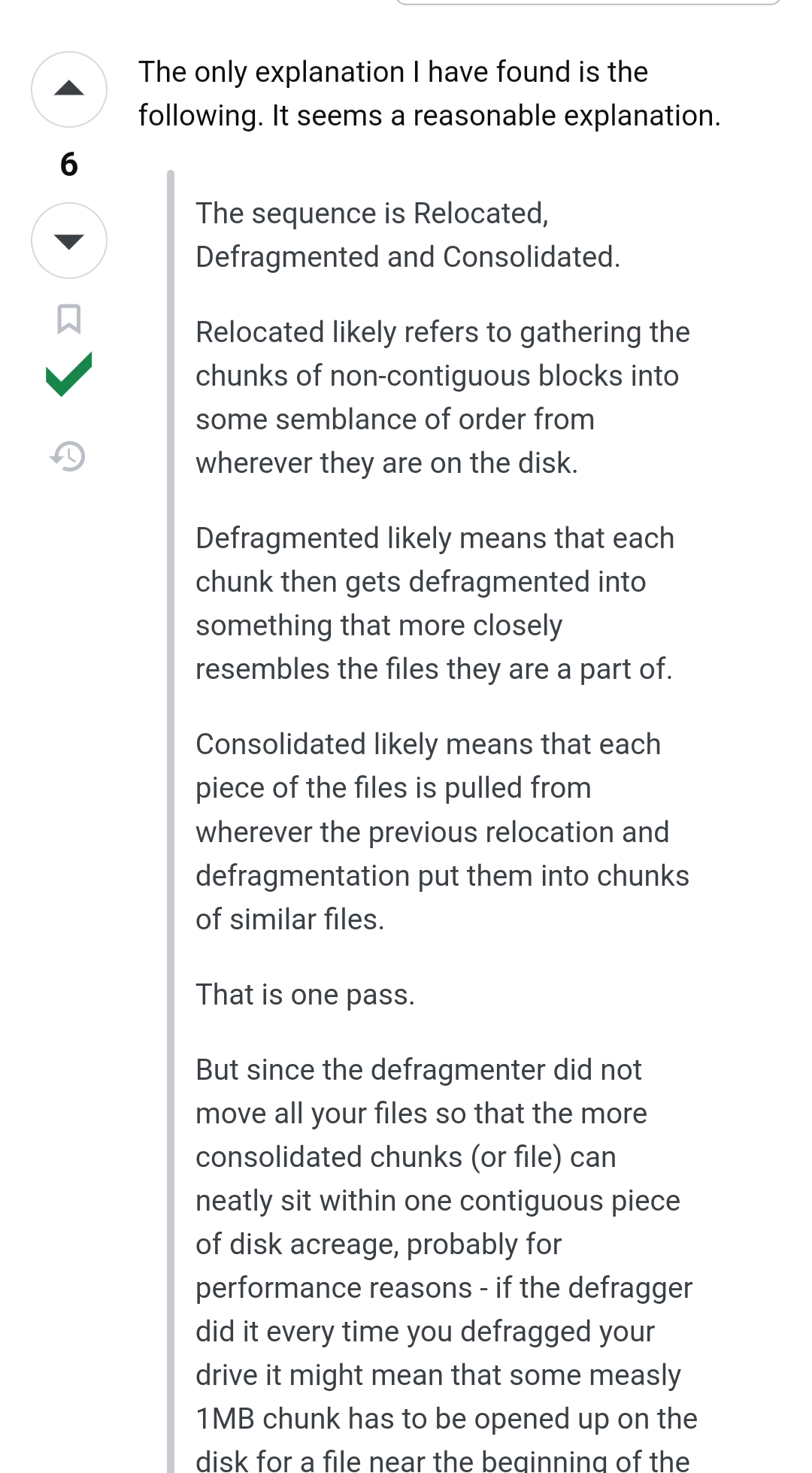
Task: Click the vote count number 6
Action: [69, 165]
